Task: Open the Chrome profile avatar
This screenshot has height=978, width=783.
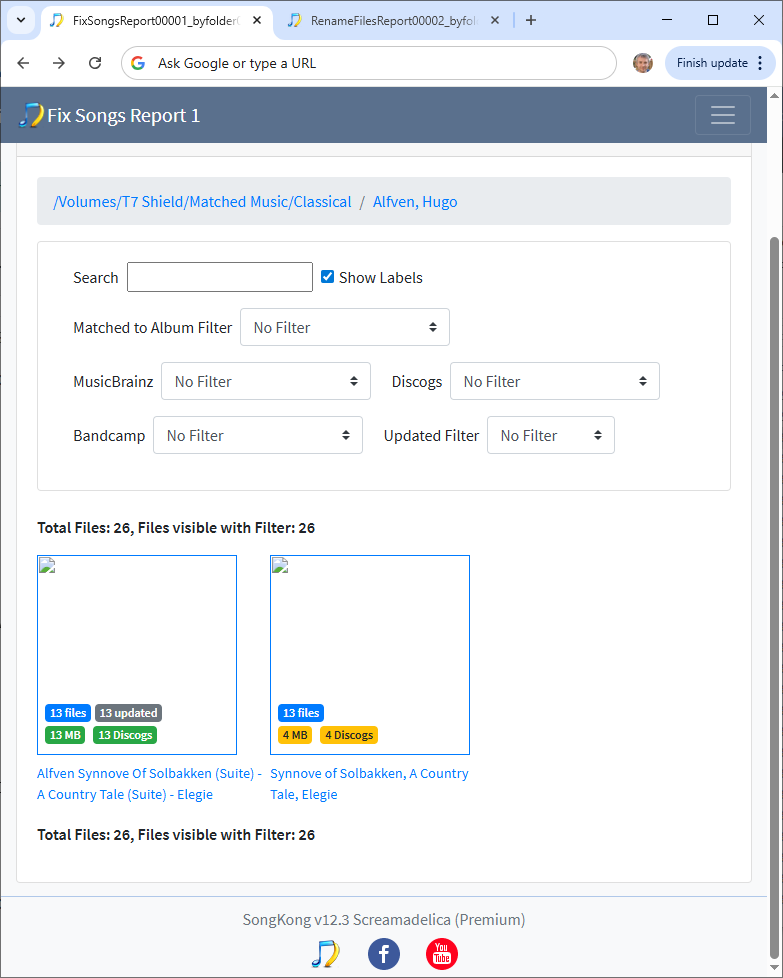Action: [643, 63]
